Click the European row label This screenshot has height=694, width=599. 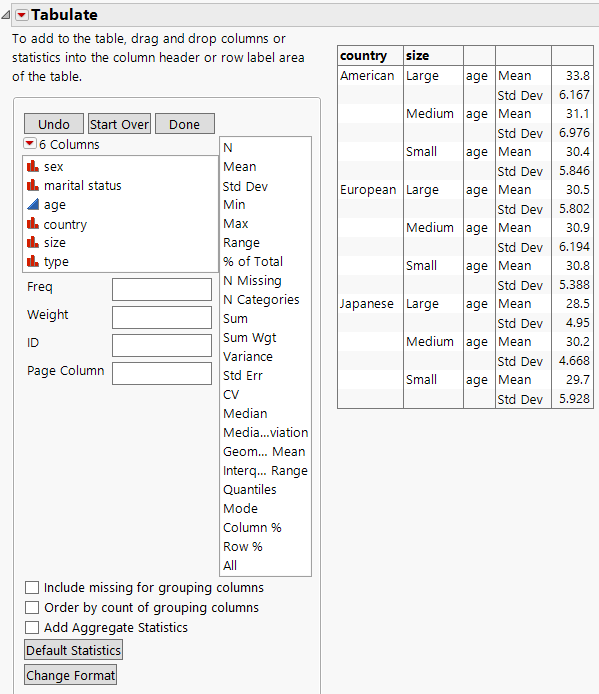pyautogui.click(x=368, y=190)
